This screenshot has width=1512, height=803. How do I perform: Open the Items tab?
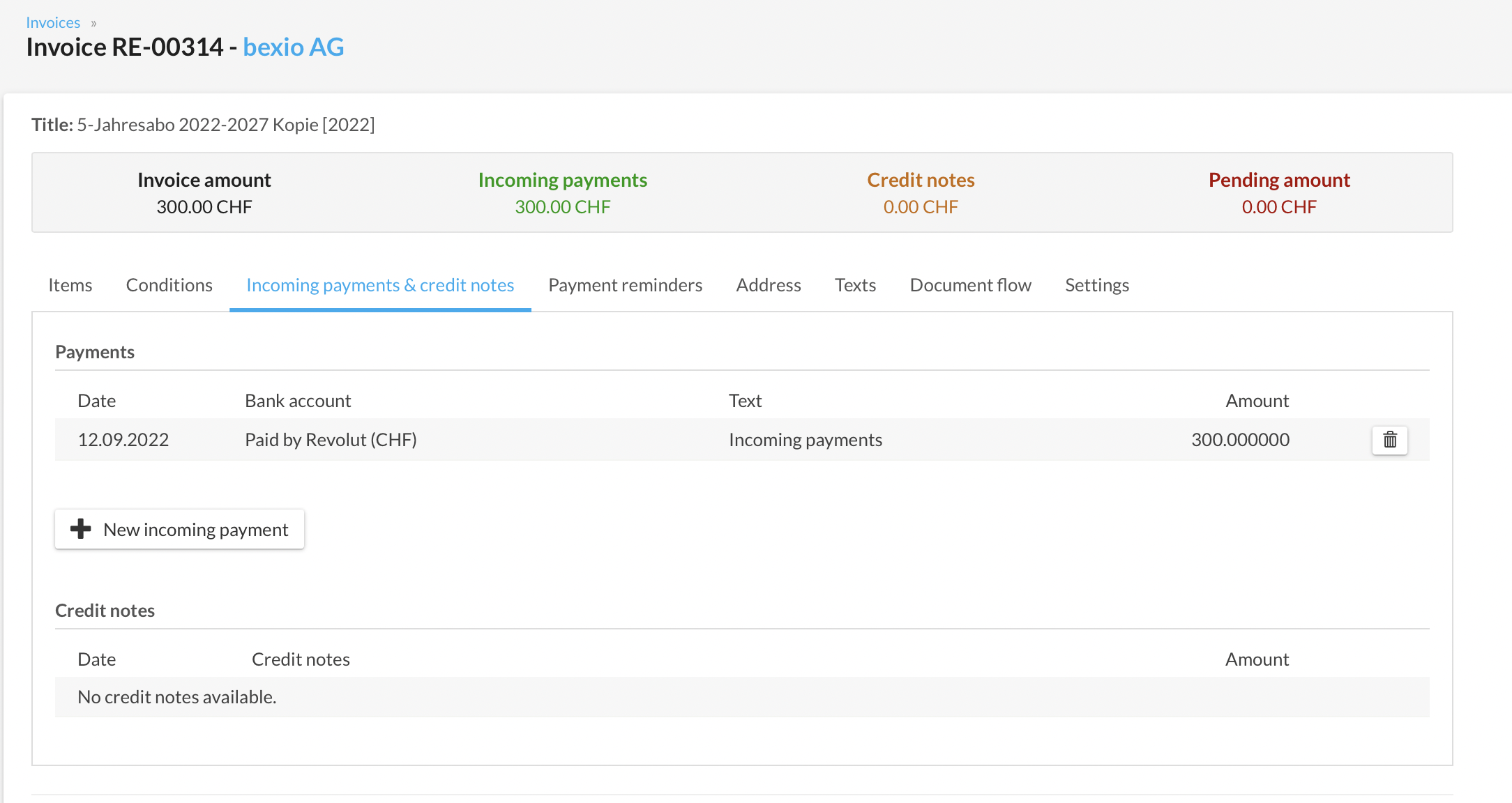(x=70, y=285)
